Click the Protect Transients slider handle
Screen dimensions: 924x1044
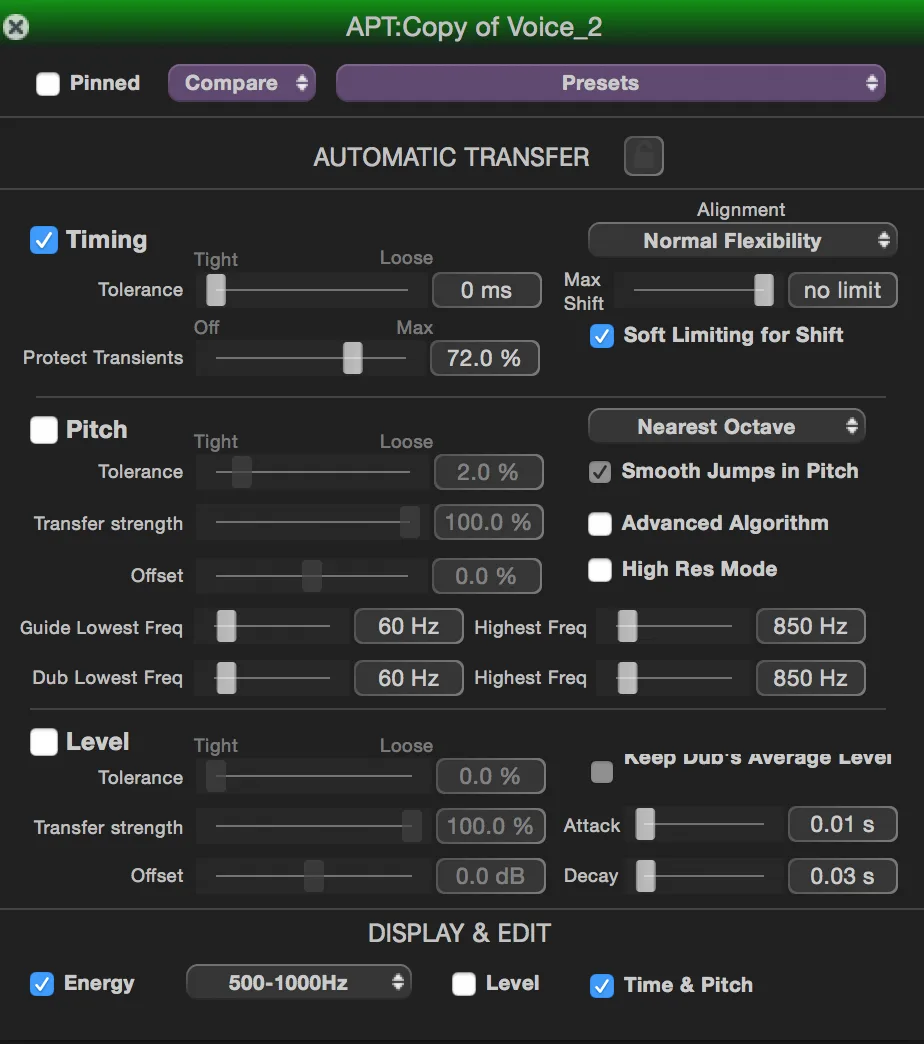[352, 358]
